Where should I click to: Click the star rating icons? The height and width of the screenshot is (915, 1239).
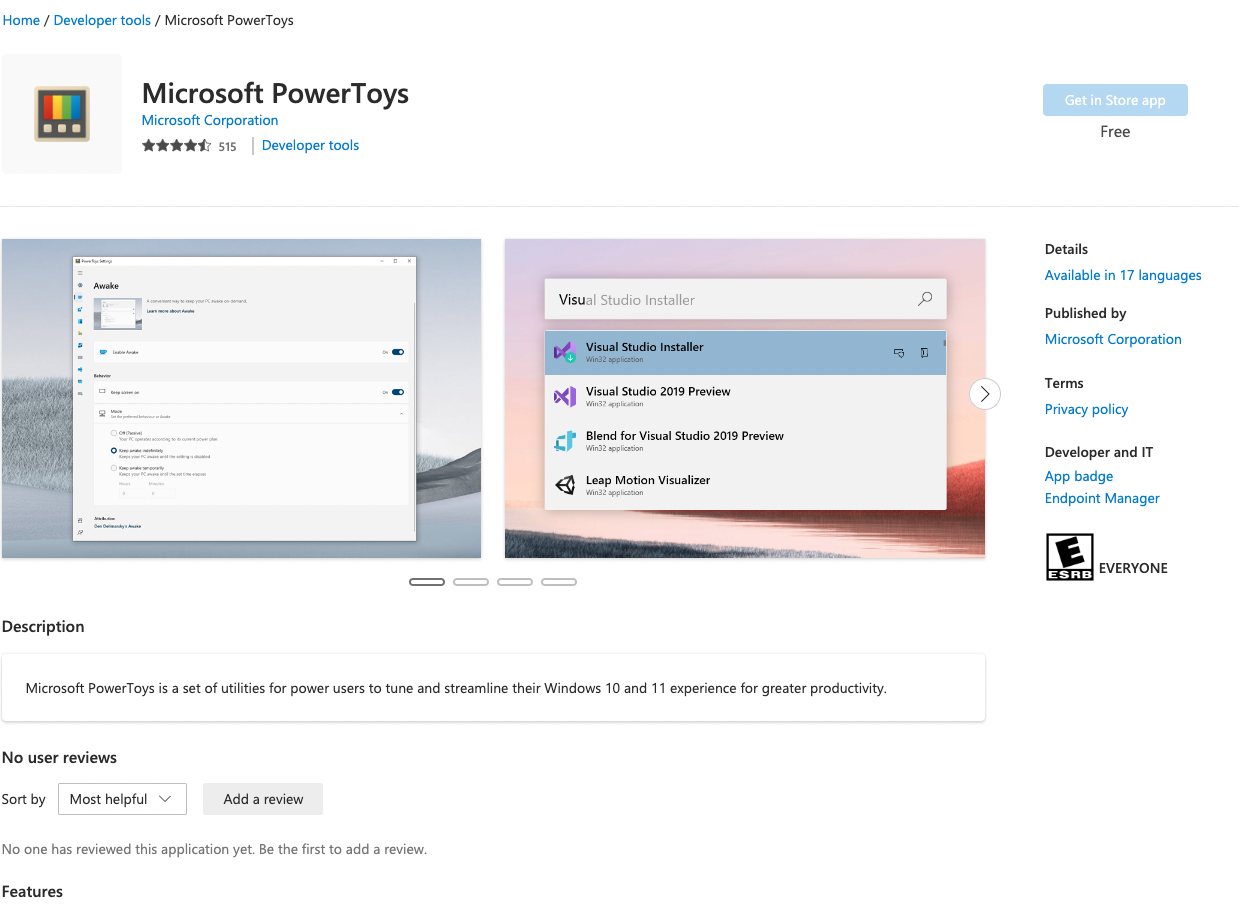coord(176,146)
